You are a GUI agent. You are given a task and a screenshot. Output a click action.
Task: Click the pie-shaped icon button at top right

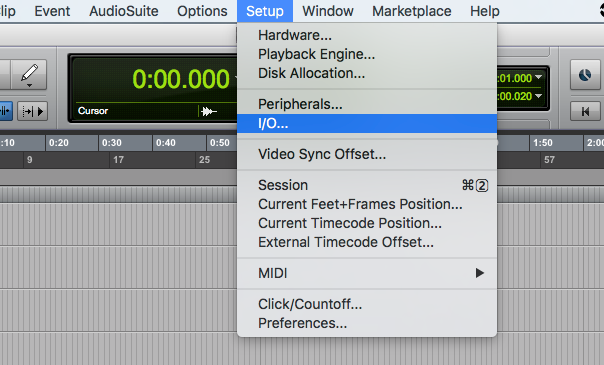pyautogui.click(x=585, y=75)
